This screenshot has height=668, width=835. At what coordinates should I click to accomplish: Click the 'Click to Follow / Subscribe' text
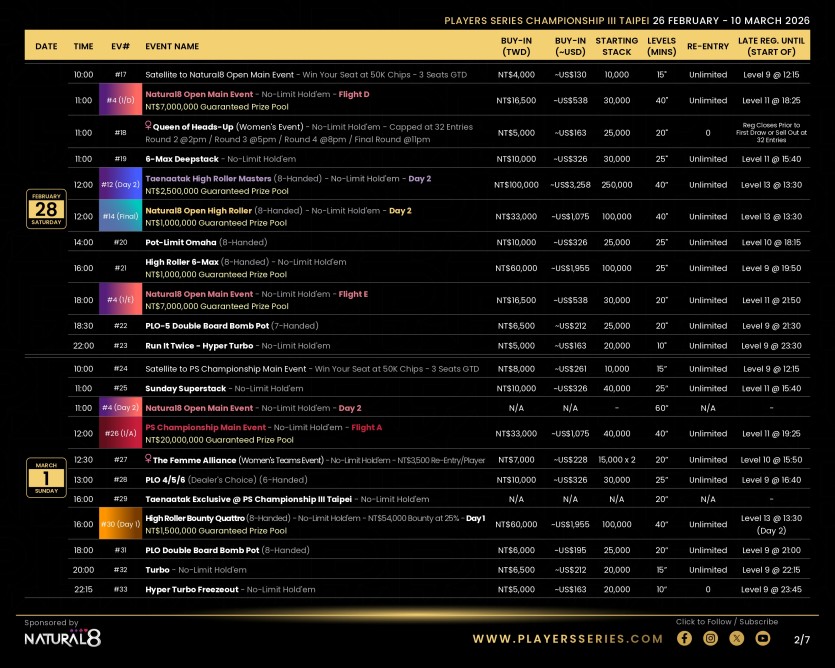point(726,622)
